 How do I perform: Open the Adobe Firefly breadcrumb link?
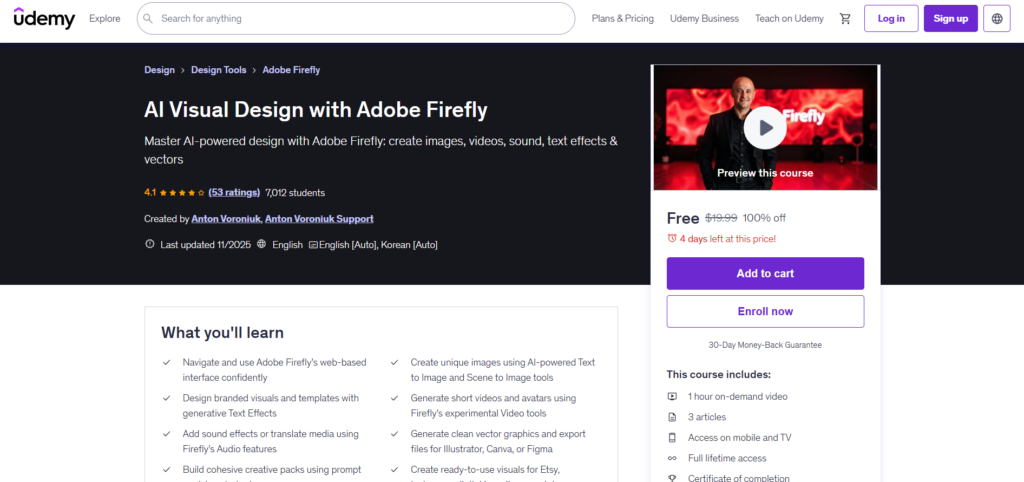click(x=291, y=70)
